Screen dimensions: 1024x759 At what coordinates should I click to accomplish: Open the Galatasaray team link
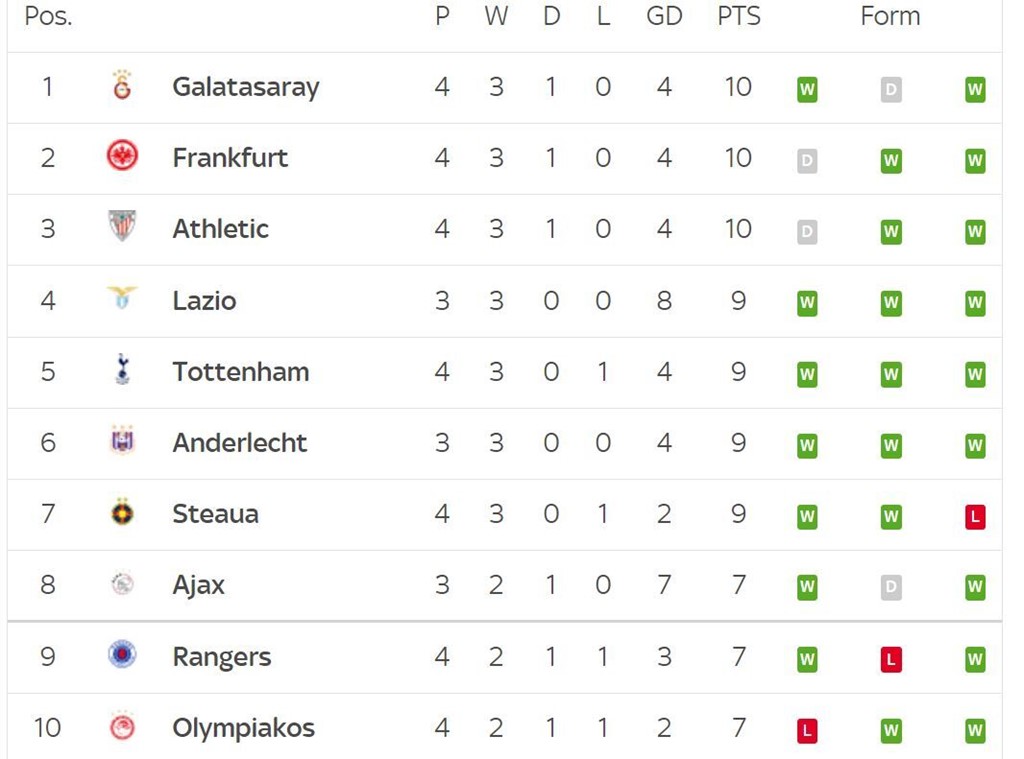246,87
